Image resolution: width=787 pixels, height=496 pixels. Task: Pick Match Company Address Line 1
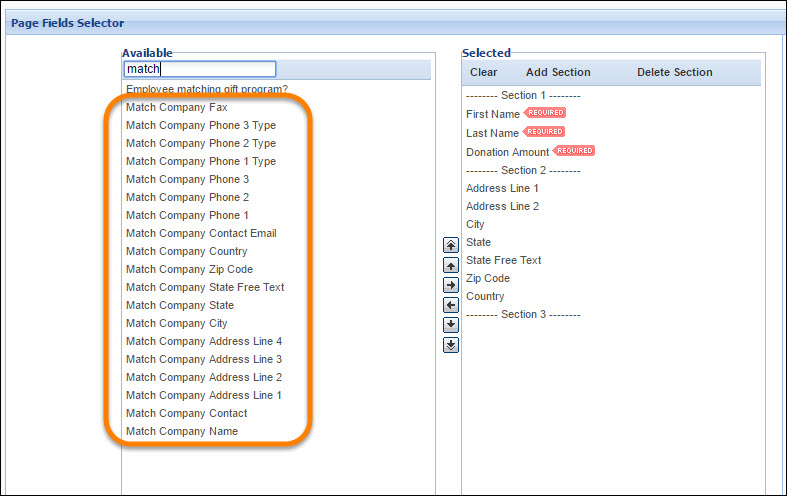(x=204, y=396)
